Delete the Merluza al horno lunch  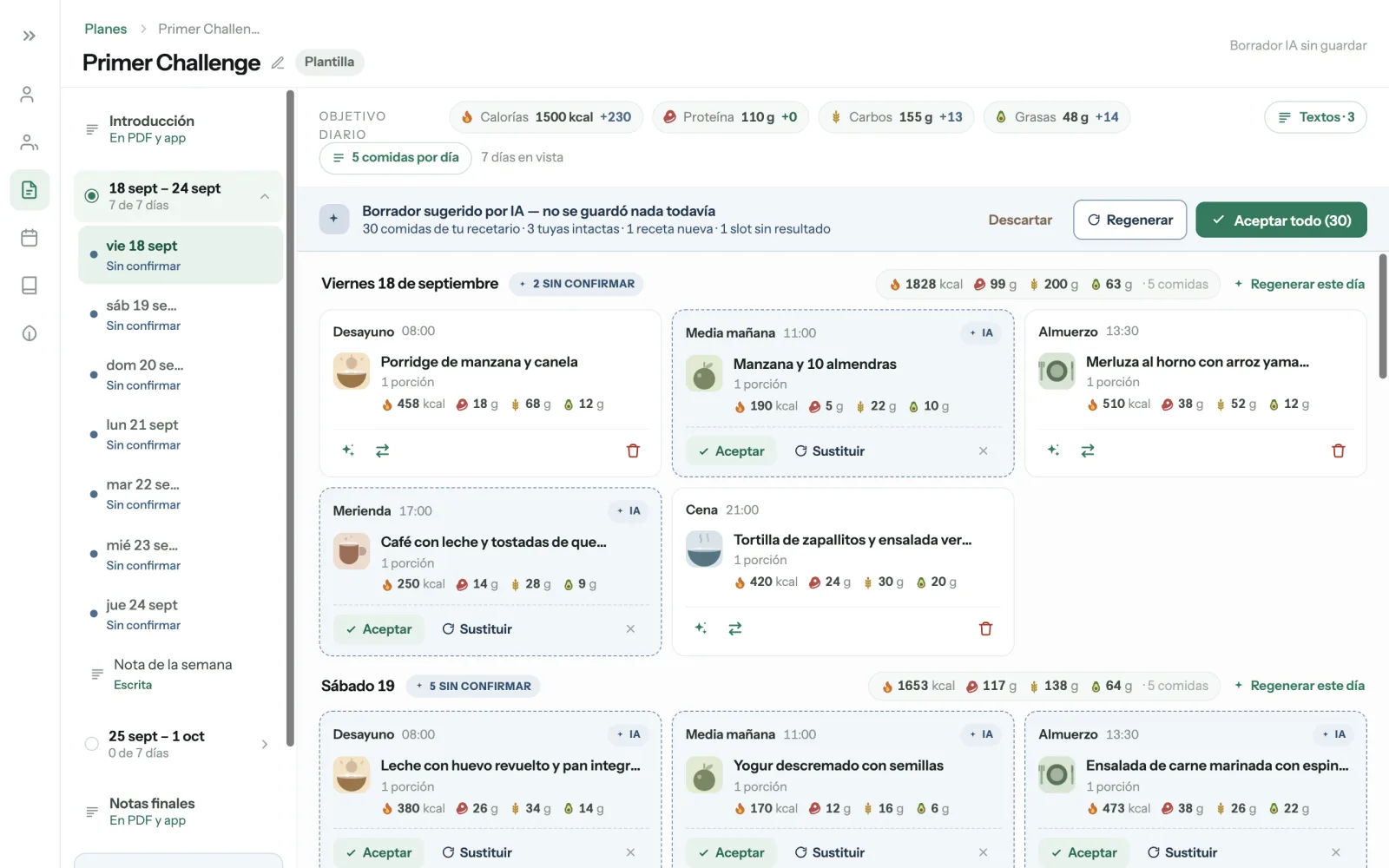pyautogui.click(x=1338, y=450)
